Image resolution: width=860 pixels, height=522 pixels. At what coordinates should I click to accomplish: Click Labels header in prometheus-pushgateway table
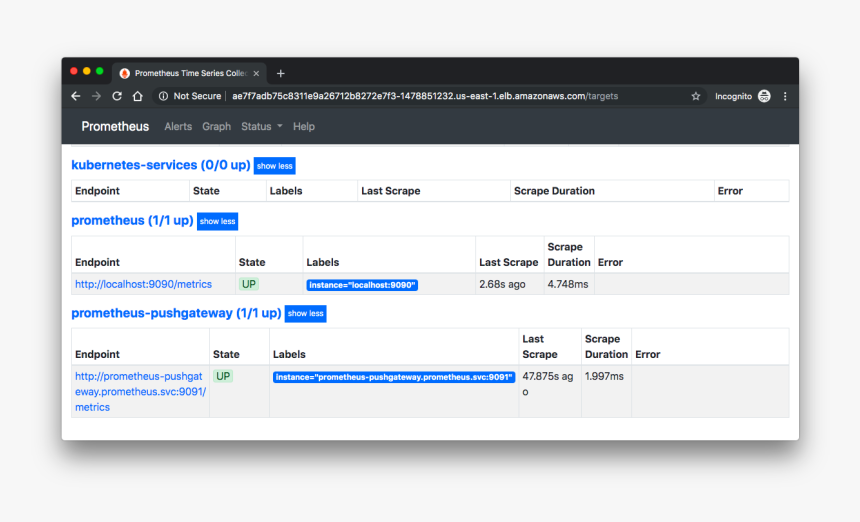(289, 354)
